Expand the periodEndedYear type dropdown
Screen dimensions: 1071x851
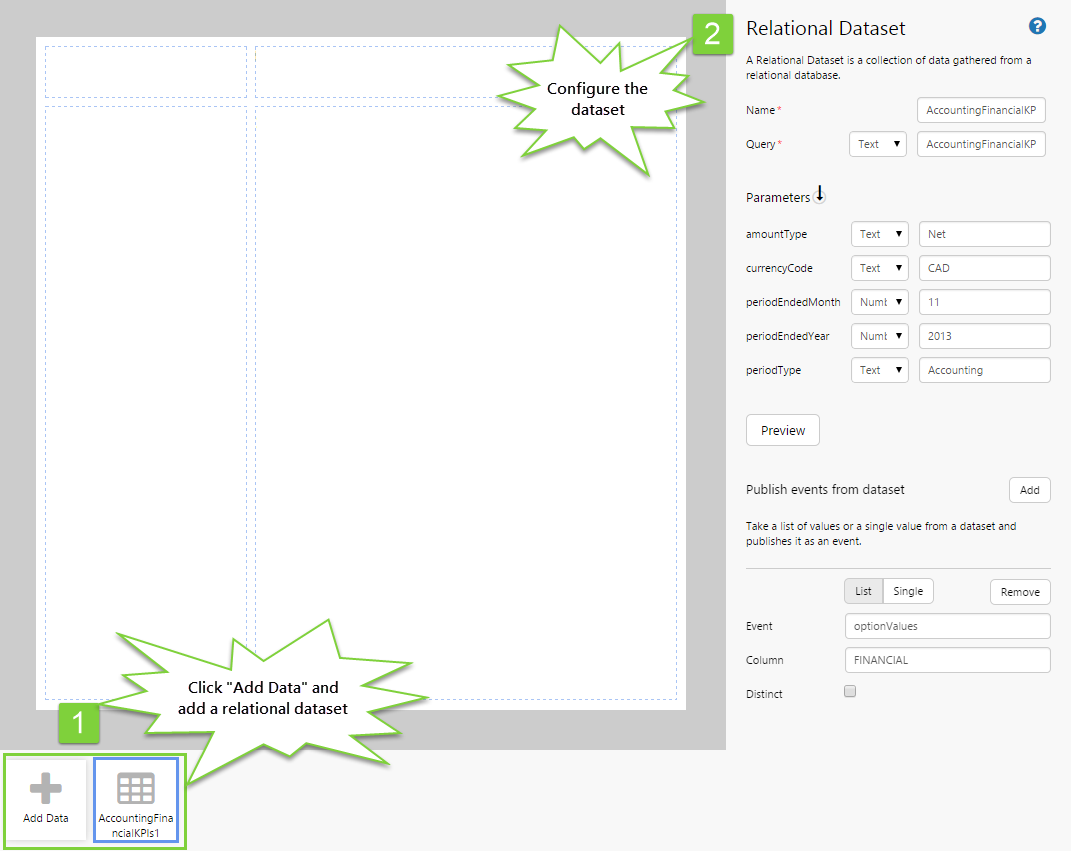(879, 336)
